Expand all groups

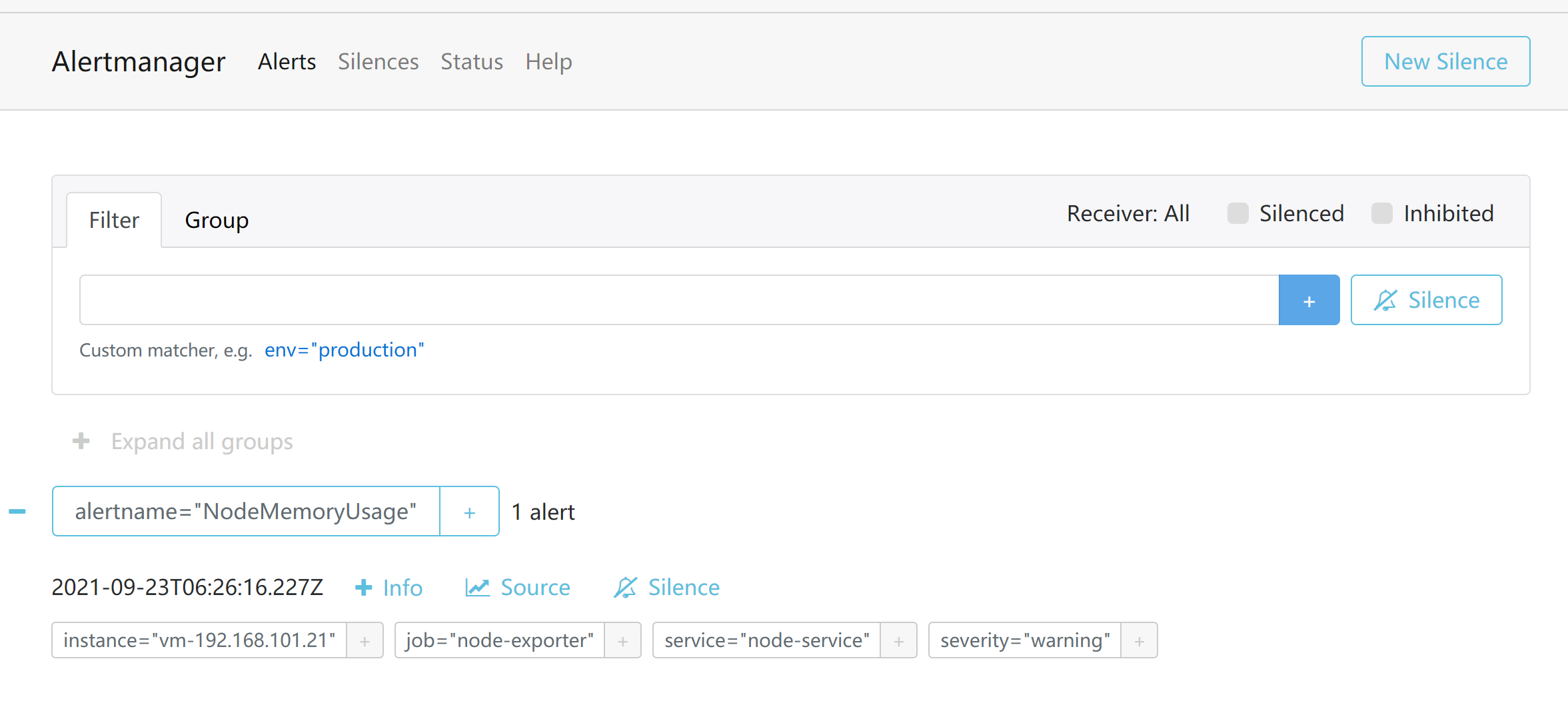183,441
